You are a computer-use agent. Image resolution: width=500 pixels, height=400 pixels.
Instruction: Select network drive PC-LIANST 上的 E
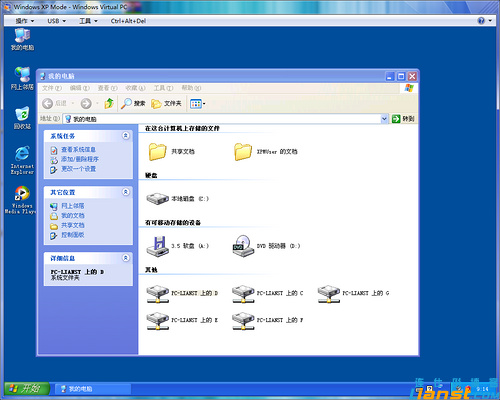tap(182, 320)
